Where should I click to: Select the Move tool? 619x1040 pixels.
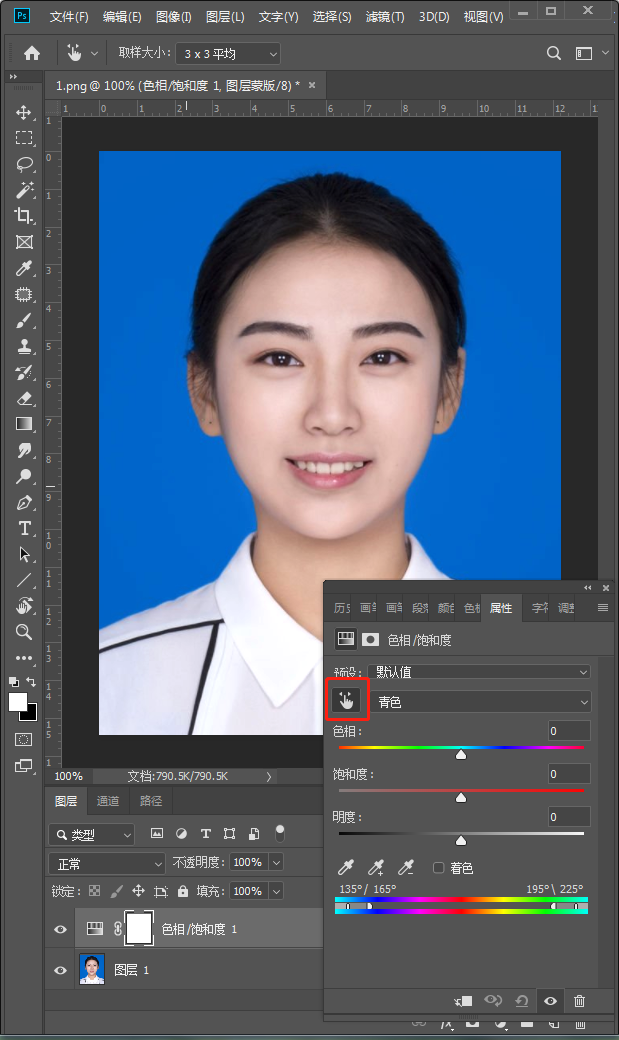(24, 112)
